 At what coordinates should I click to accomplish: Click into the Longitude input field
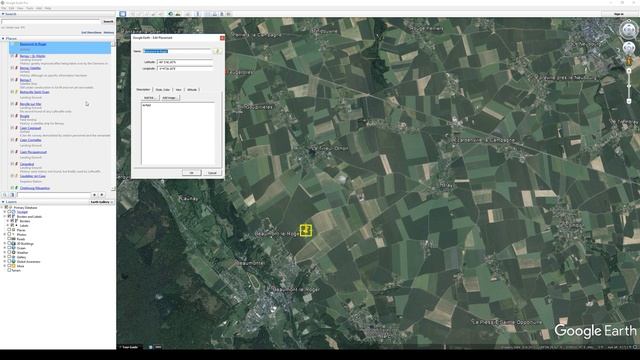point(184,69)
